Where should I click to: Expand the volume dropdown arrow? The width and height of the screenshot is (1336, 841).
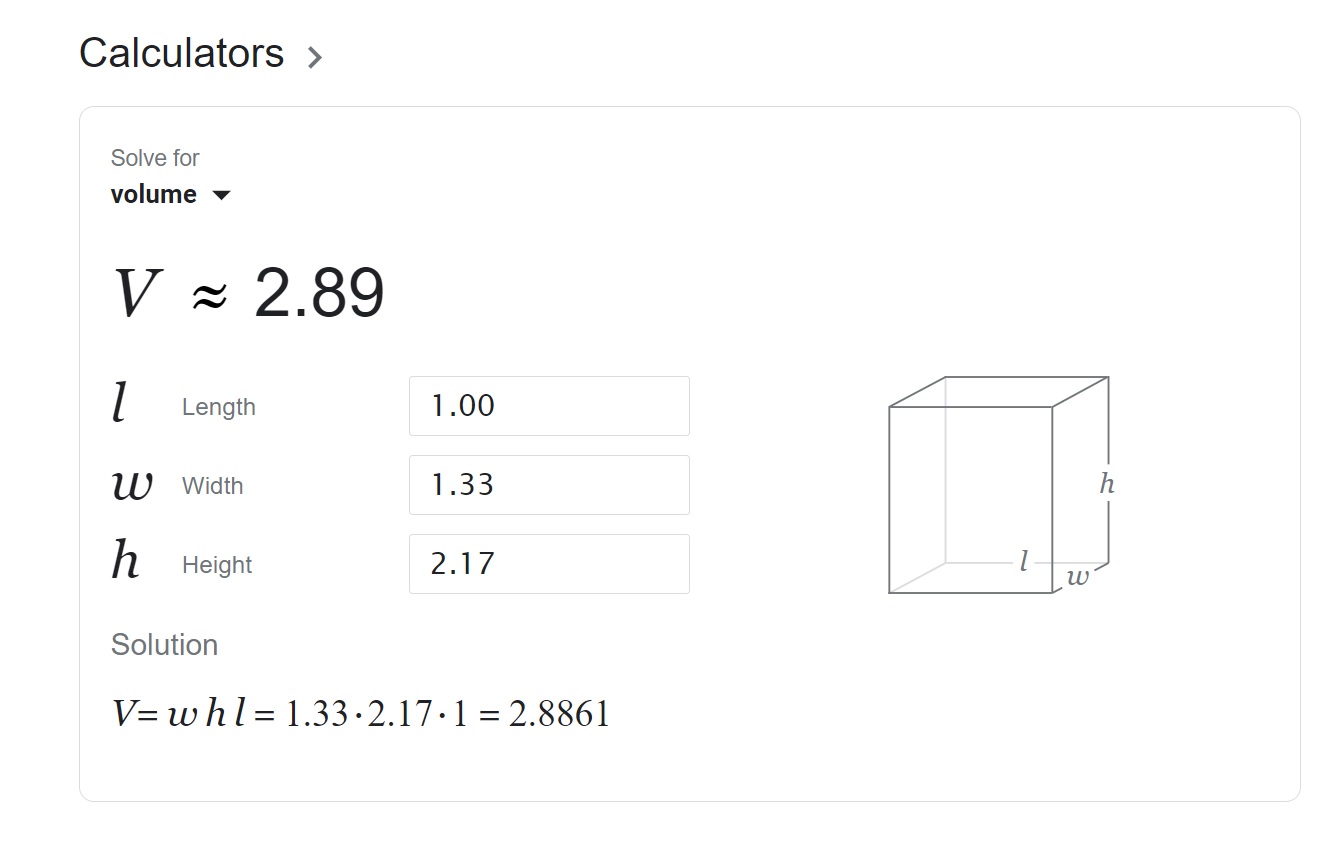[222, 195]
